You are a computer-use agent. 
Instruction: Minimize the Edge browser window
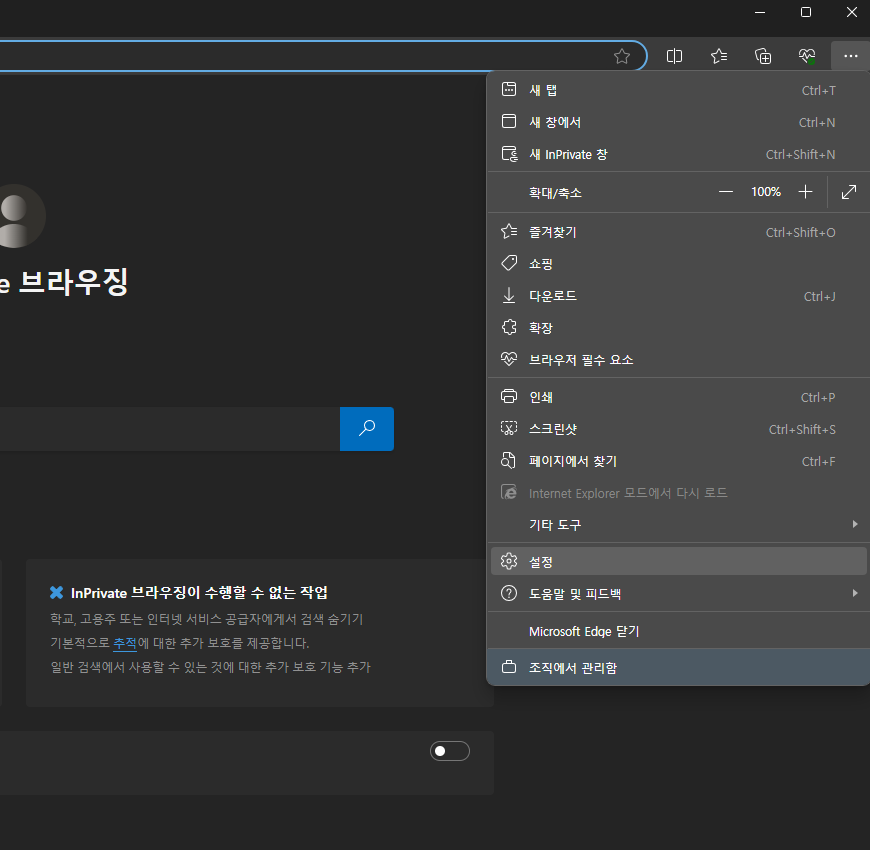click(760, 12)
